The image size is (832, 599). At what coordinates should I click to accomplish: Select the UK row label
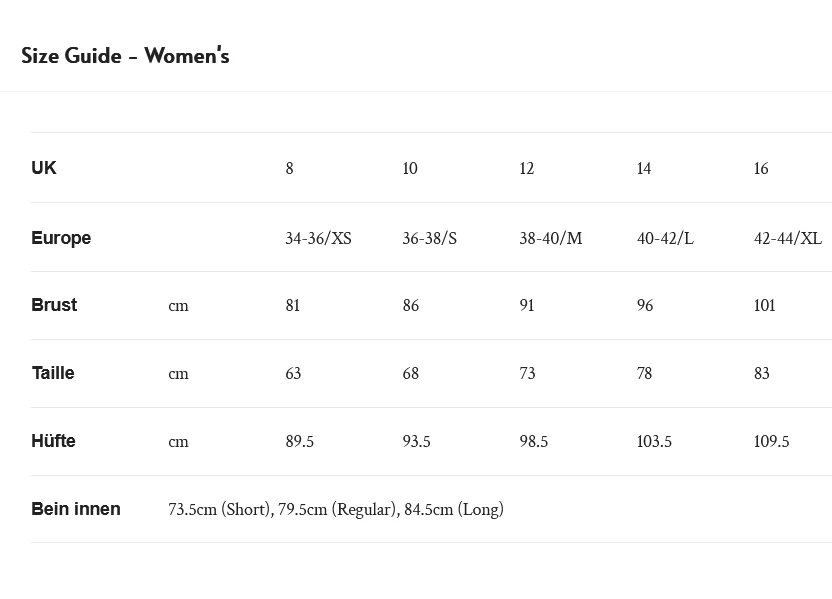coord(44,168)
